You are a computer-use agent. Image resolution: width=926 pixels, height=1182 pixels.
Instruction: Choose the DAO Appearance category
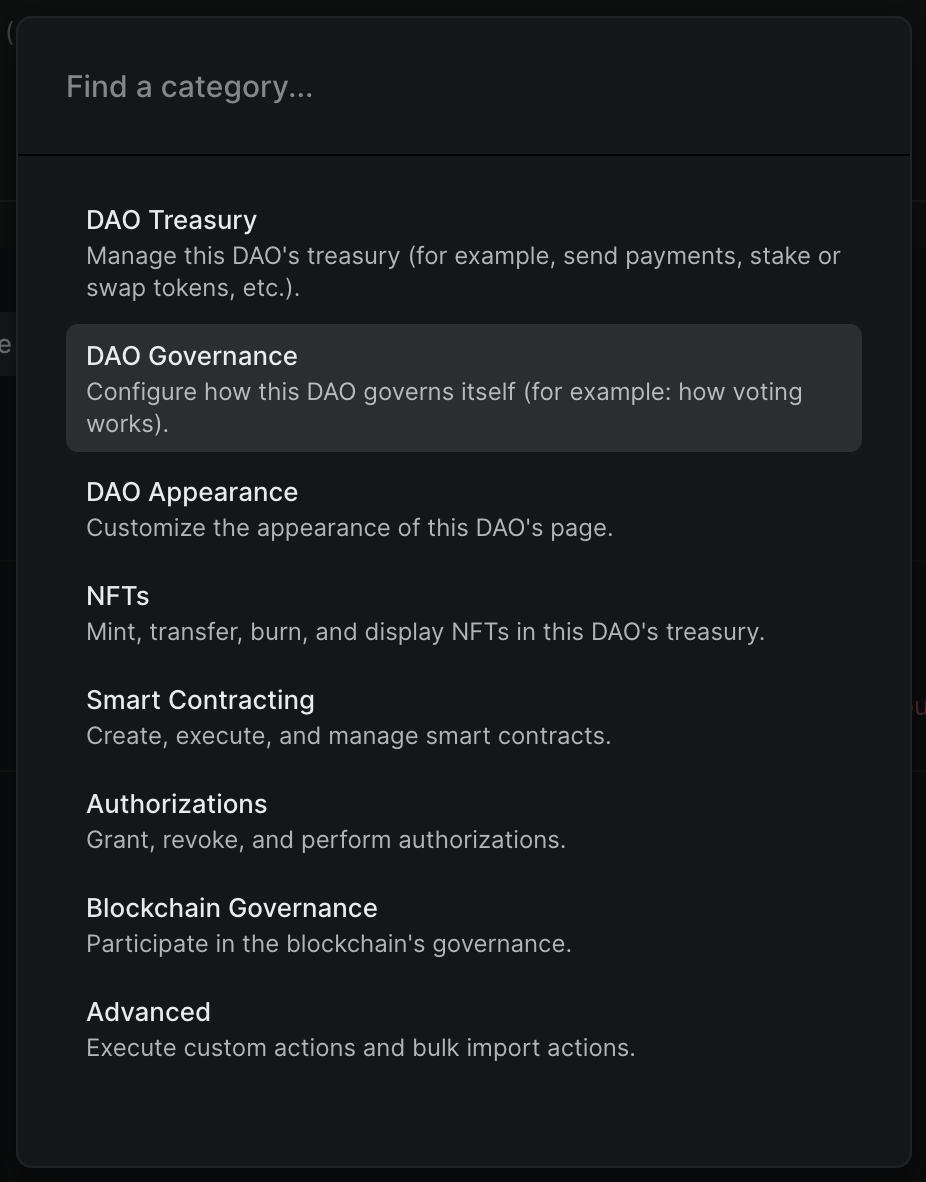click(191, 492)
